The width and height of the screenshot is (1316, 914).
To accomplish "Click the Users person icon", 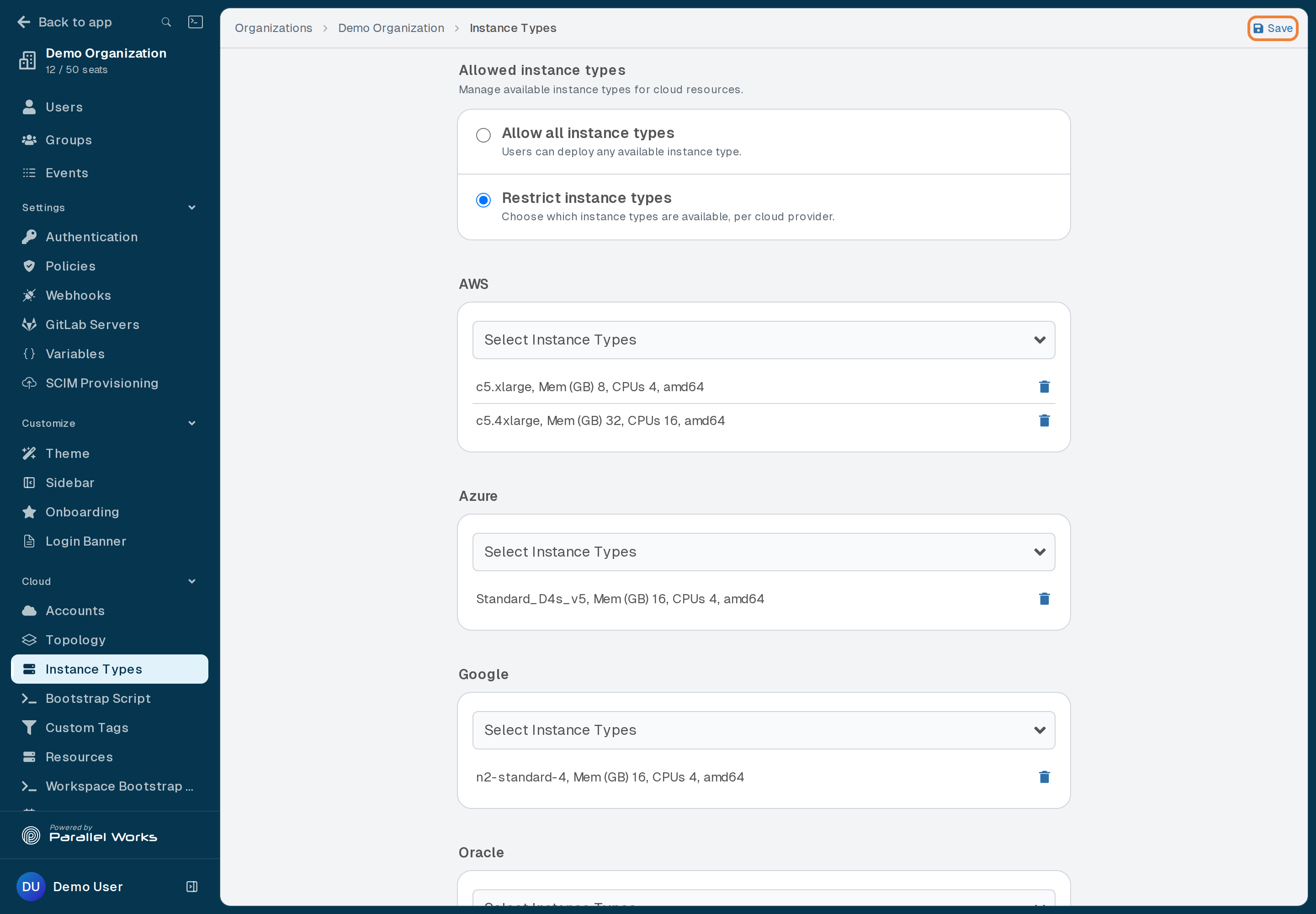I will click(29, 107).
